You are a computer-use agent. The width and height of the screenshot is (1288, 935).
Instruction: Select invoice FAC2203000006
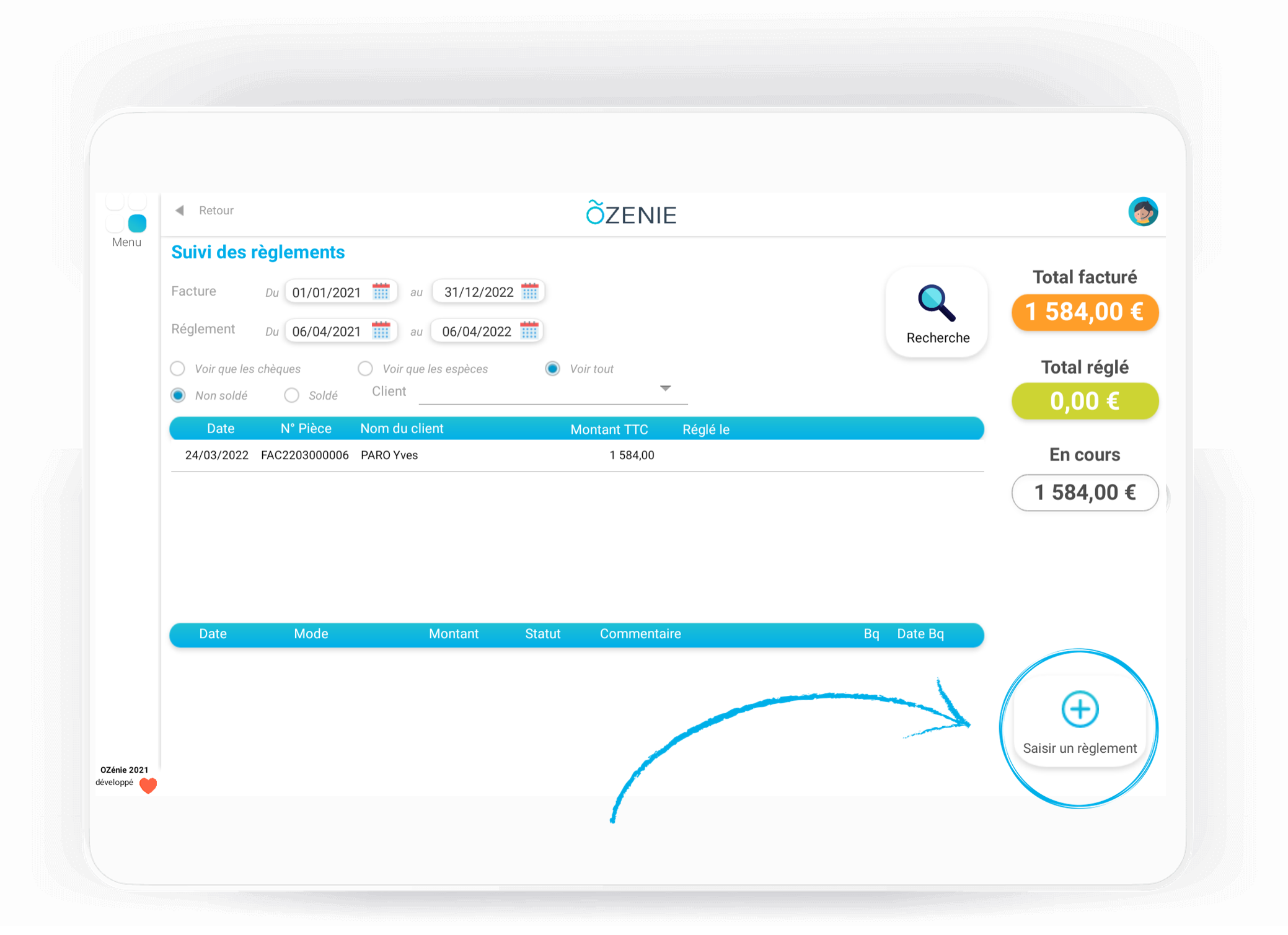tap(304, 455)
